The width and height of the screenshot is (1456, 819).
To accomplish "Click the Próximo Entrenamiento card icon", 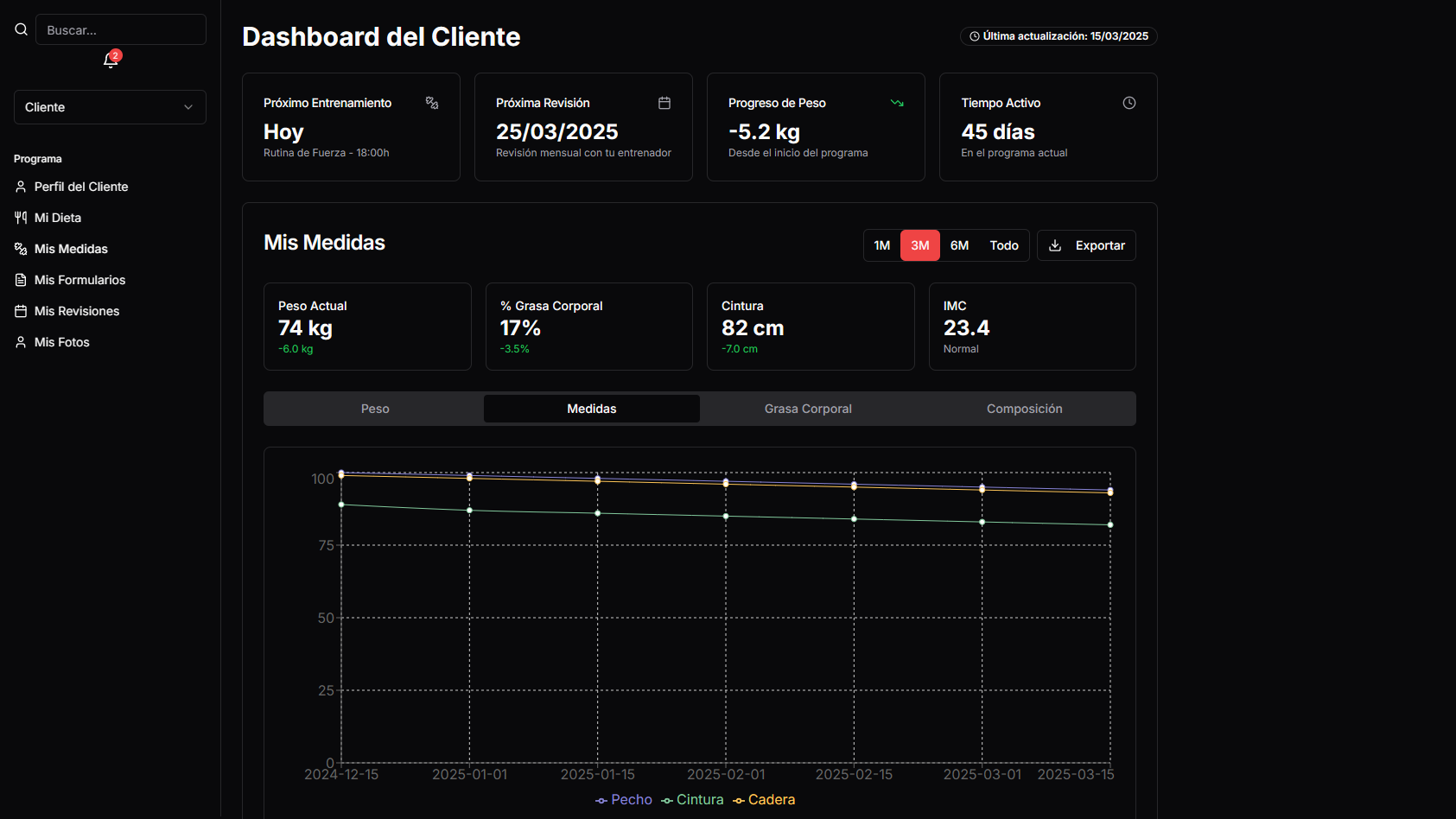I will coord(432,103).
